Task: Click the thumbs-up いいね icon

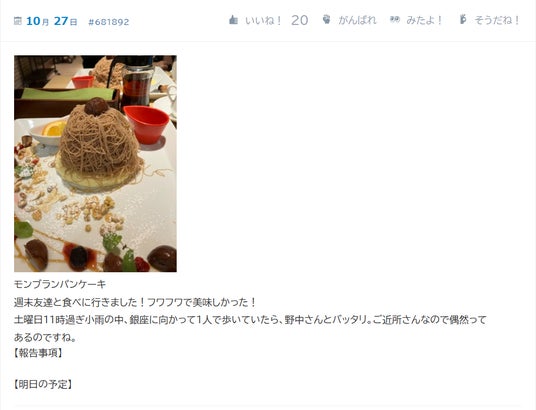Action: [x=233, y=20]
